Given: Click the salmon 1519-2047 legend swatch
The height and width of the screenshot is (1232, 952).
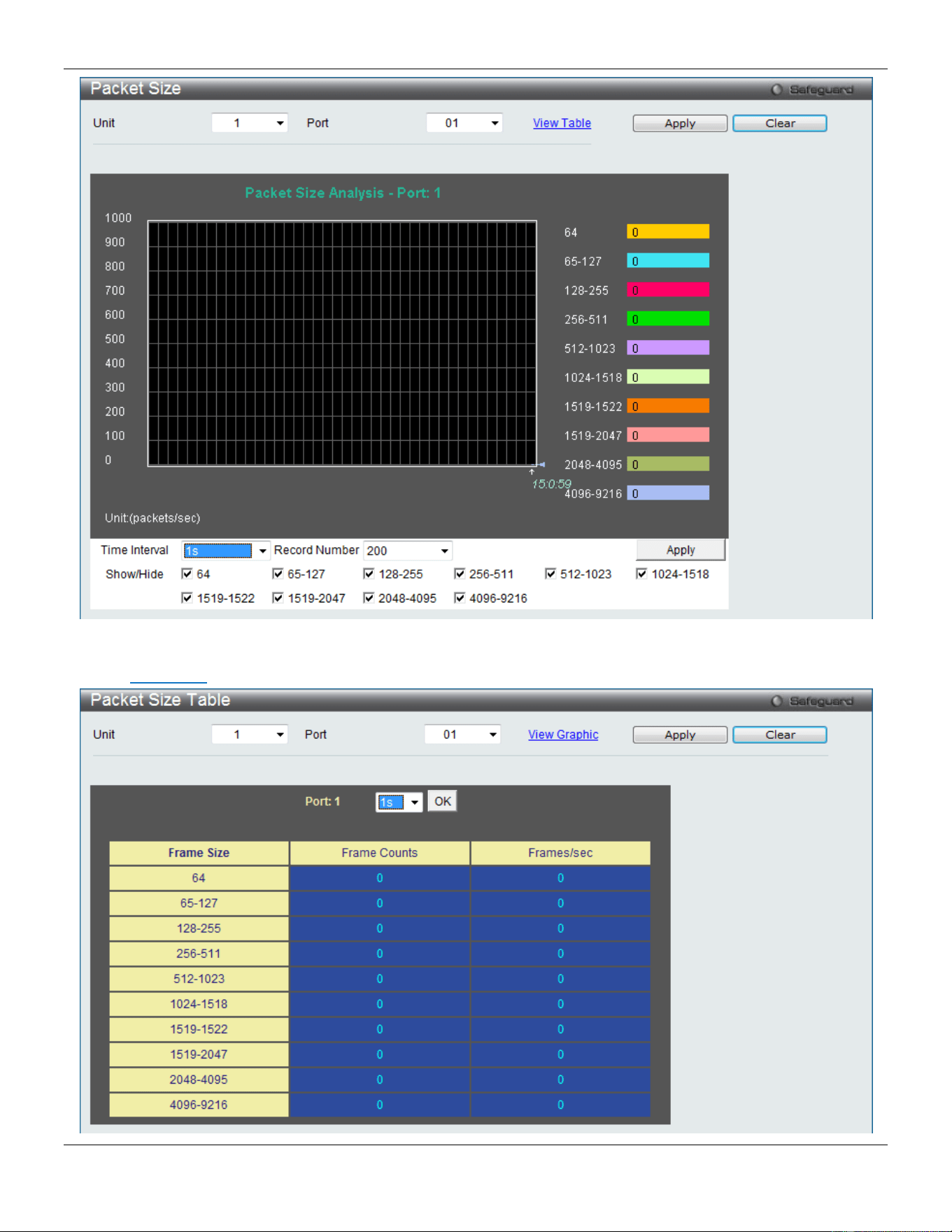Looking at the screenshot, I should [x=668, y=435].
